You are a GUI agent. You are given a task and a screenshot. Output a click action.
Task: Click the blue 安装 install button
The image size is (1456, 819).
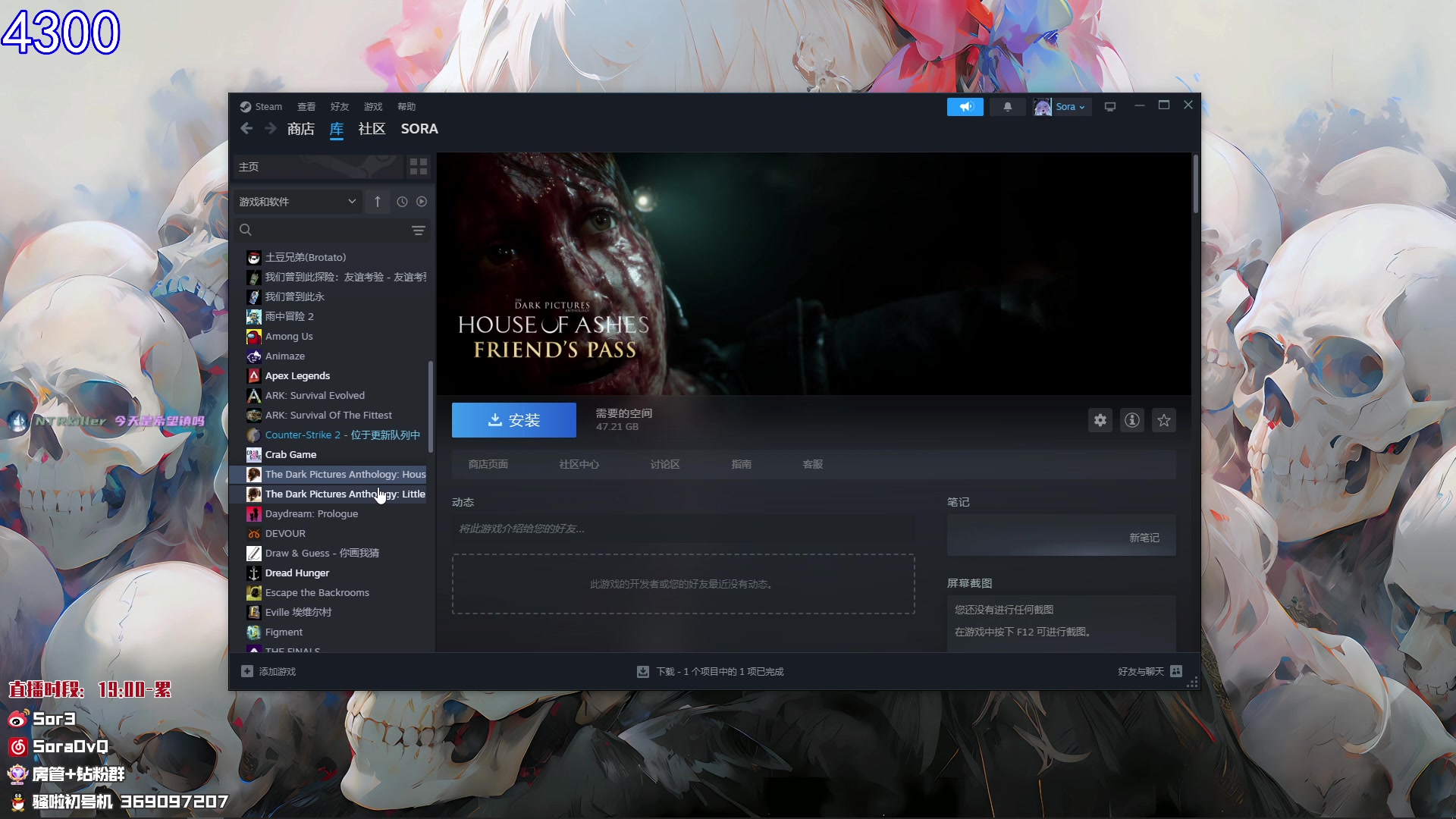[x=514, y=420]
